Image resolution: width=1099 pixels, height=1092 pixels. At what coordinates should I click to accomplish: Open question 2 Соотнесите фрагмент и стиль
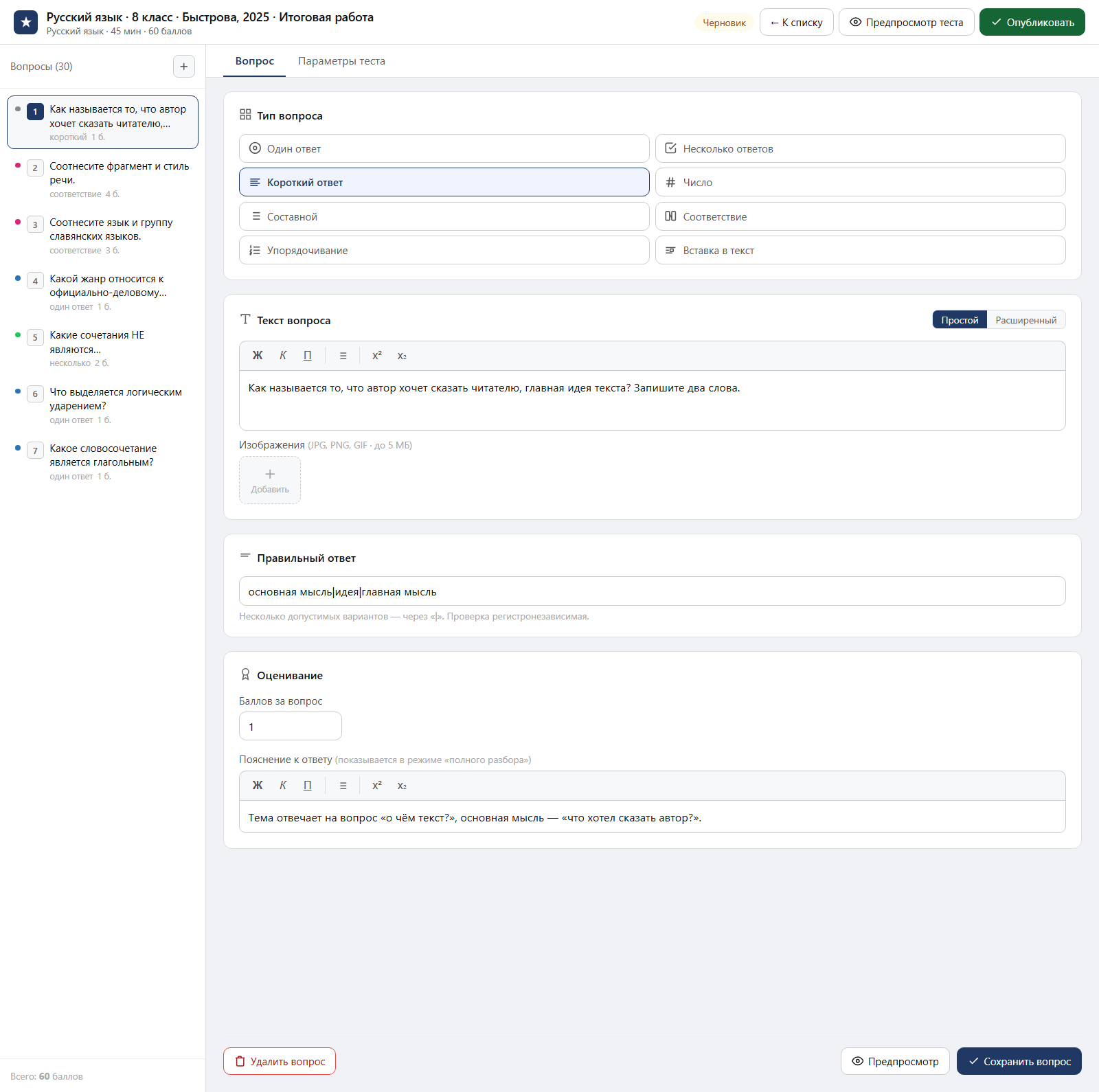(103, 179)
